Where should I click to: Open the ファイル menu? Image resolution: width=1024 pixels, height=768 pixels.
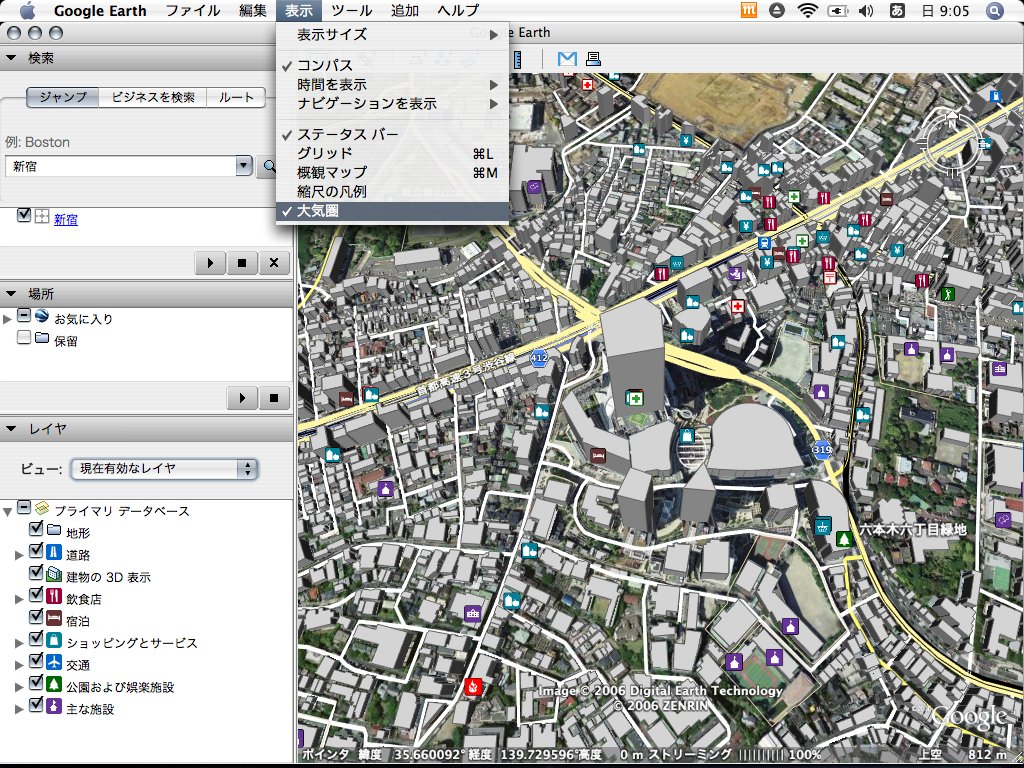pos(193,10)
